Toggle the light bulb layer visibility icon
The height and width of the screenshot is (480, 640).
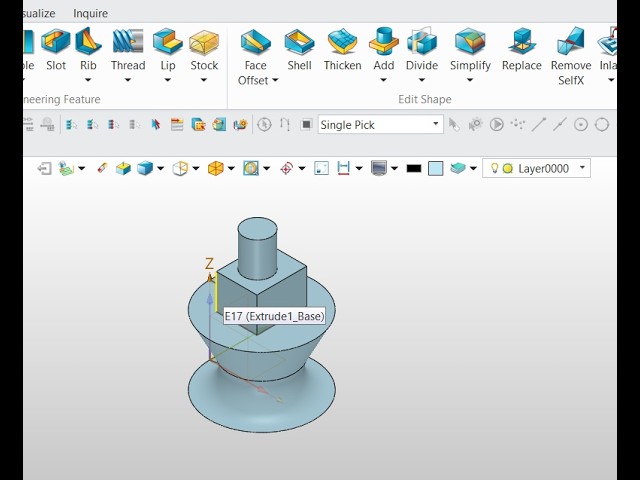(x=494, y=168)
